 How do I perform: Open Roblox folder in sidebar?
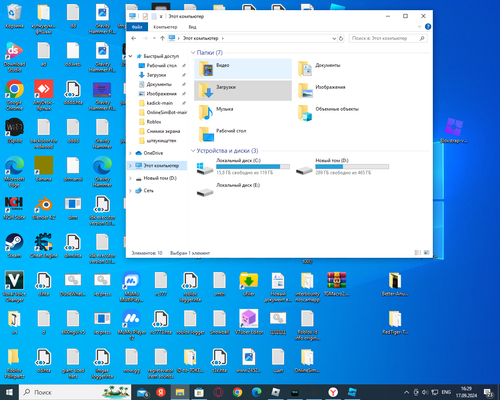(x=154, y=122)
